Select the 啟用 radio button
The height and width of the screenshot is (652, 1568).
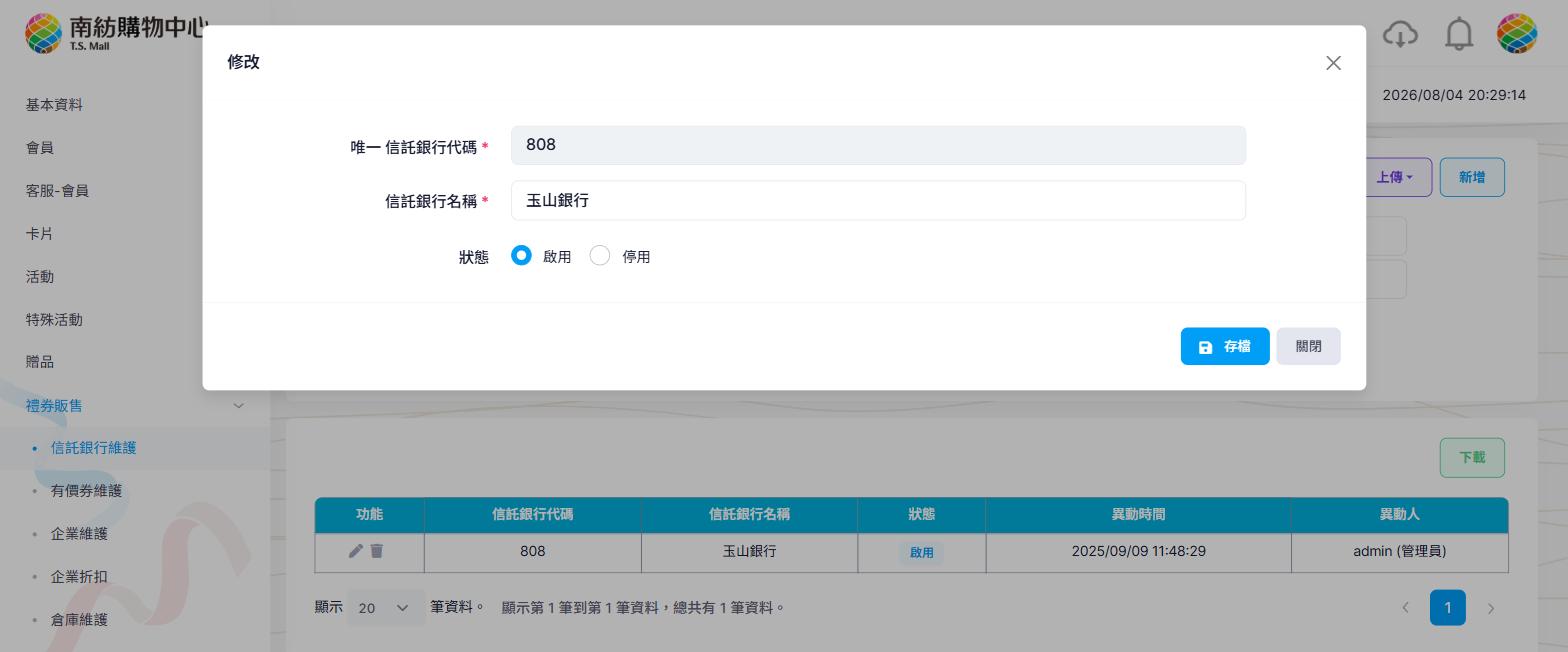tap(521, 256)
